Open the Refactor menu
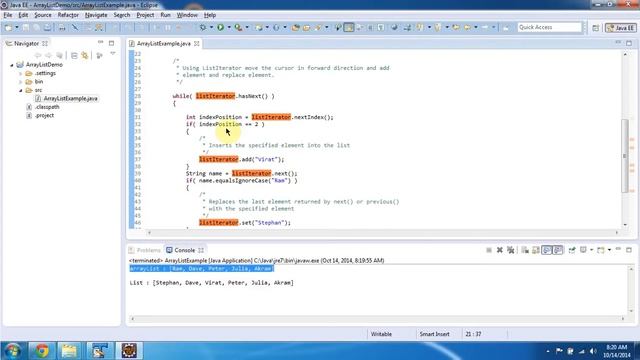The width and height of the screenshot is (640, 360). [68, 15]
